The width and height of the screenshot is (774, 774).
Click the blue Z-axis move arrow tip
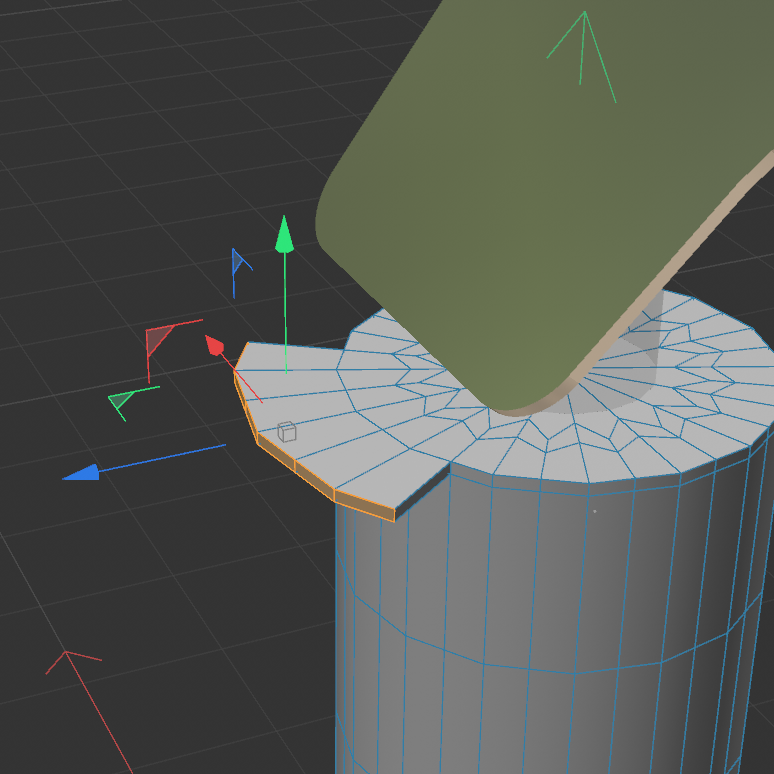pos(81,472)
